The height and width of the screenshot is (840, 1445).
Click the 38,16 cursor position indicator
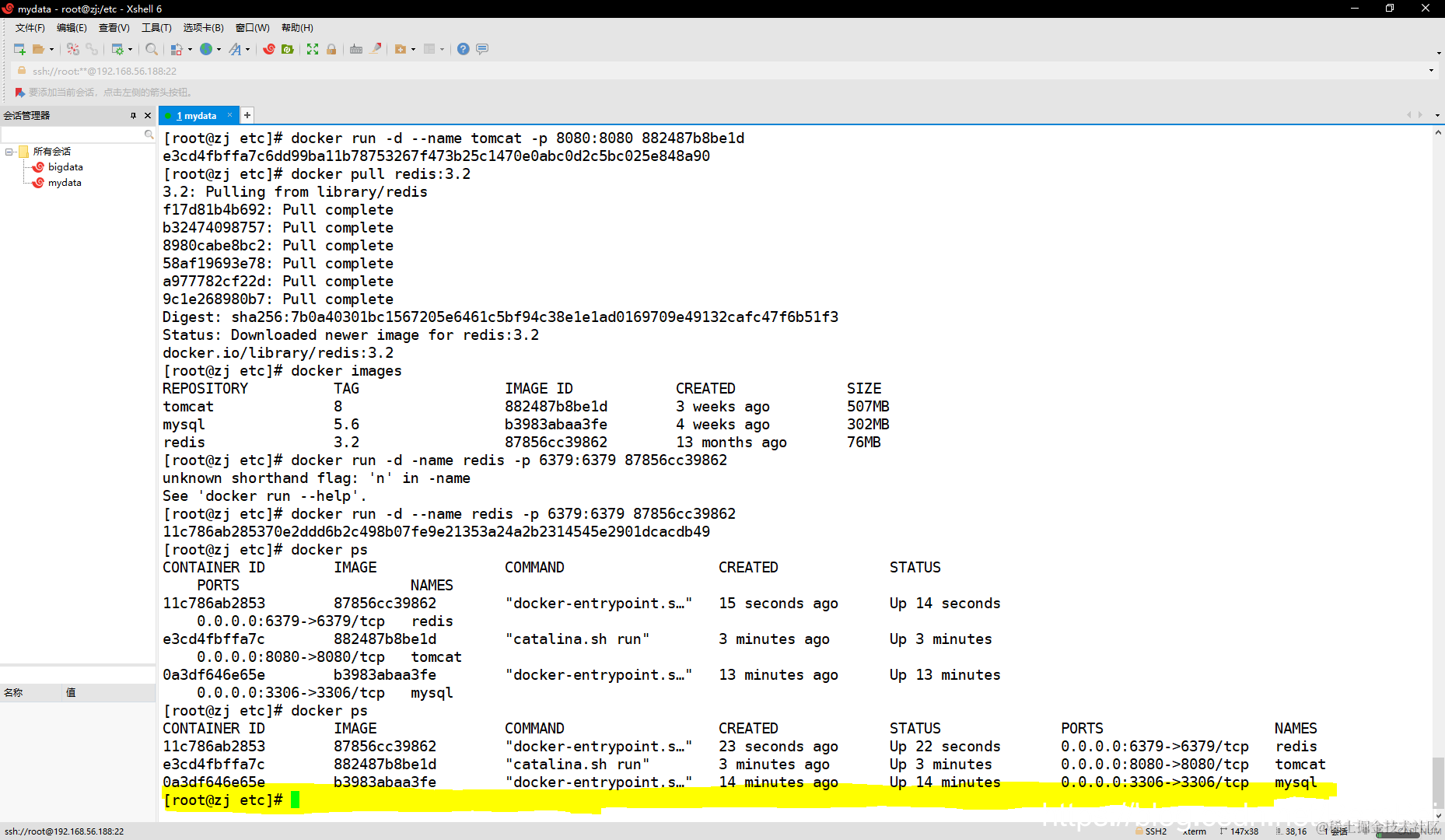click(x=1291, y=831)
